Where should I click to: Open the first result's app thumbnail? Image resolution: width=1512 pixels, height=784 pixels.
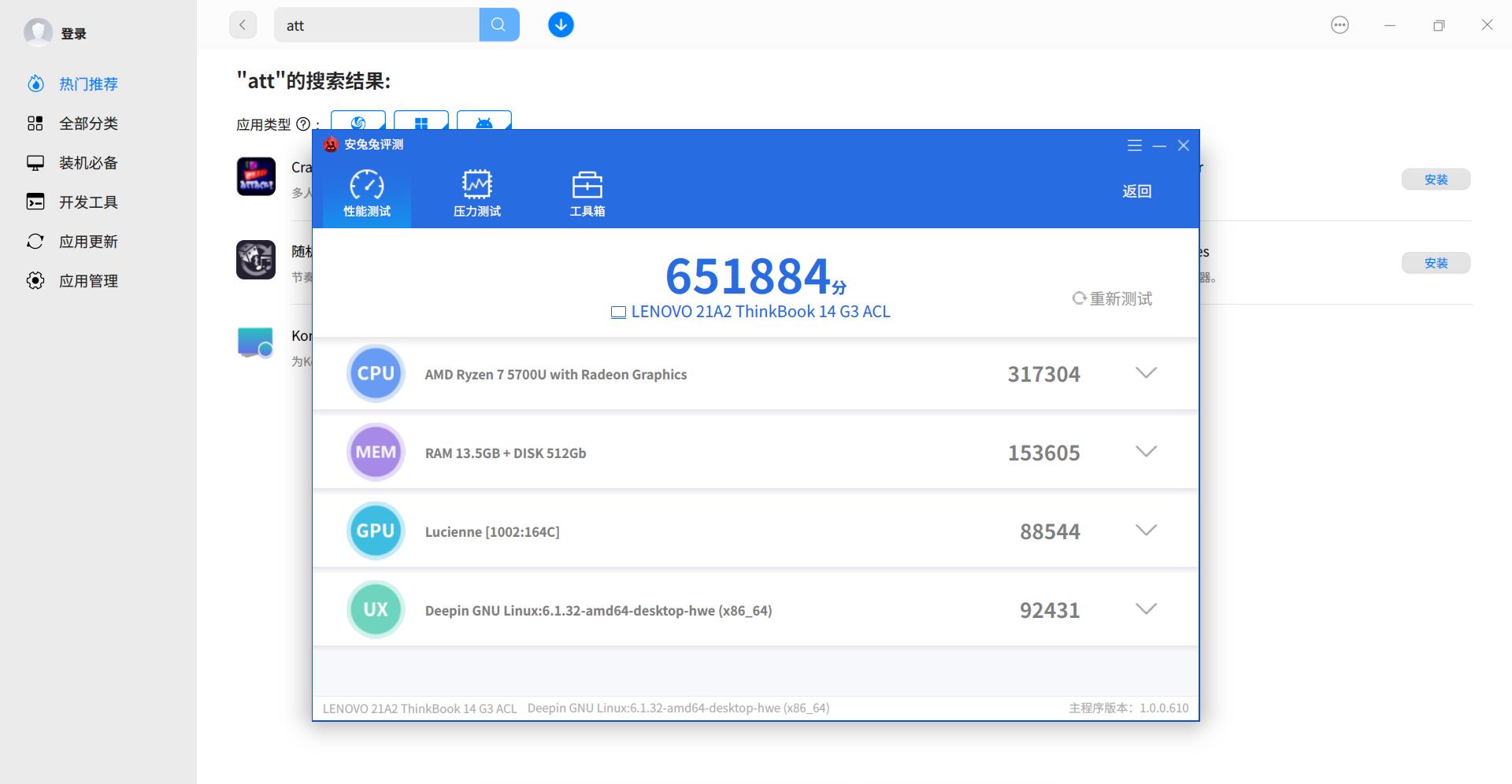point(256,176)
